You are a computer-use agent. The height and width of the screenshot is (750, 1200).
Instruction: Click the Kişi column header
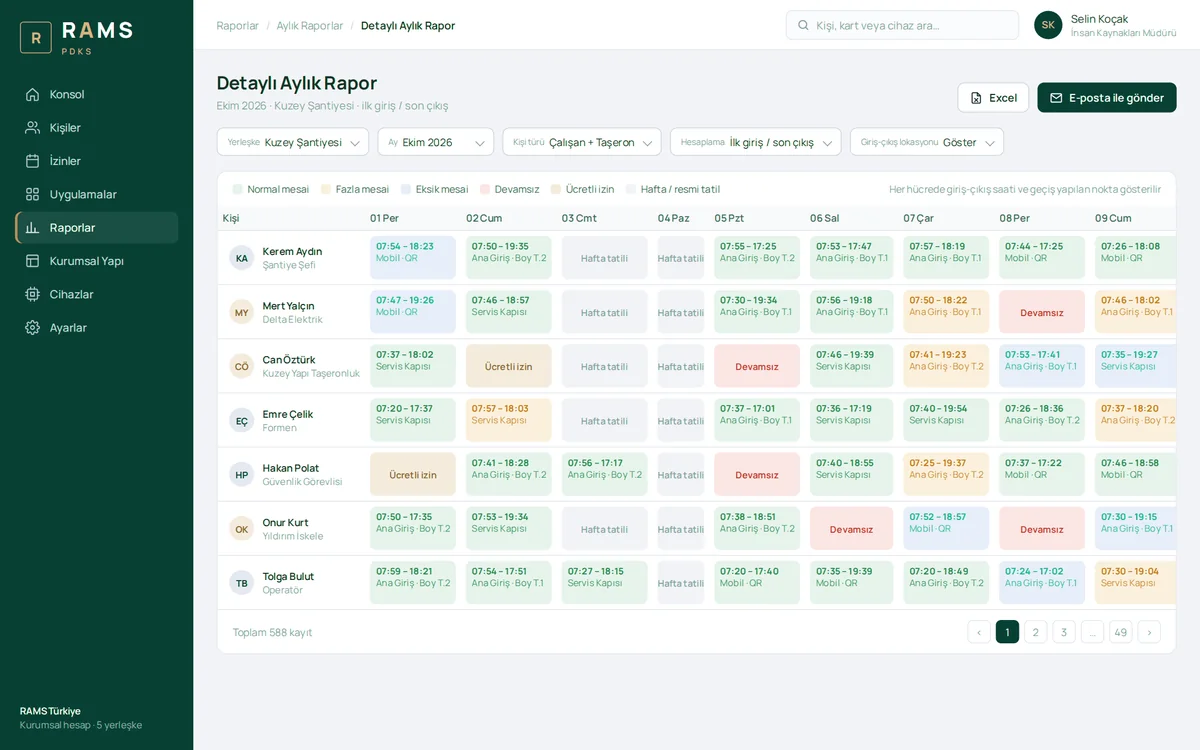pos(231,218)
